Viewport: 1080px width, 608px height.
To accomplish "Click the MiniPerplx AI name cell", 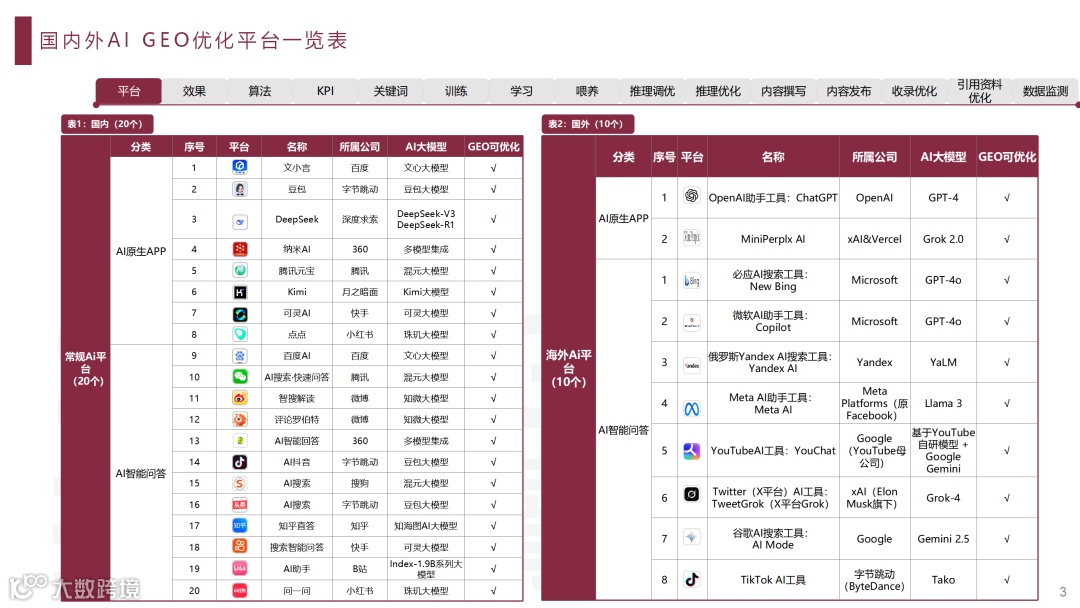I will point(773,239).
